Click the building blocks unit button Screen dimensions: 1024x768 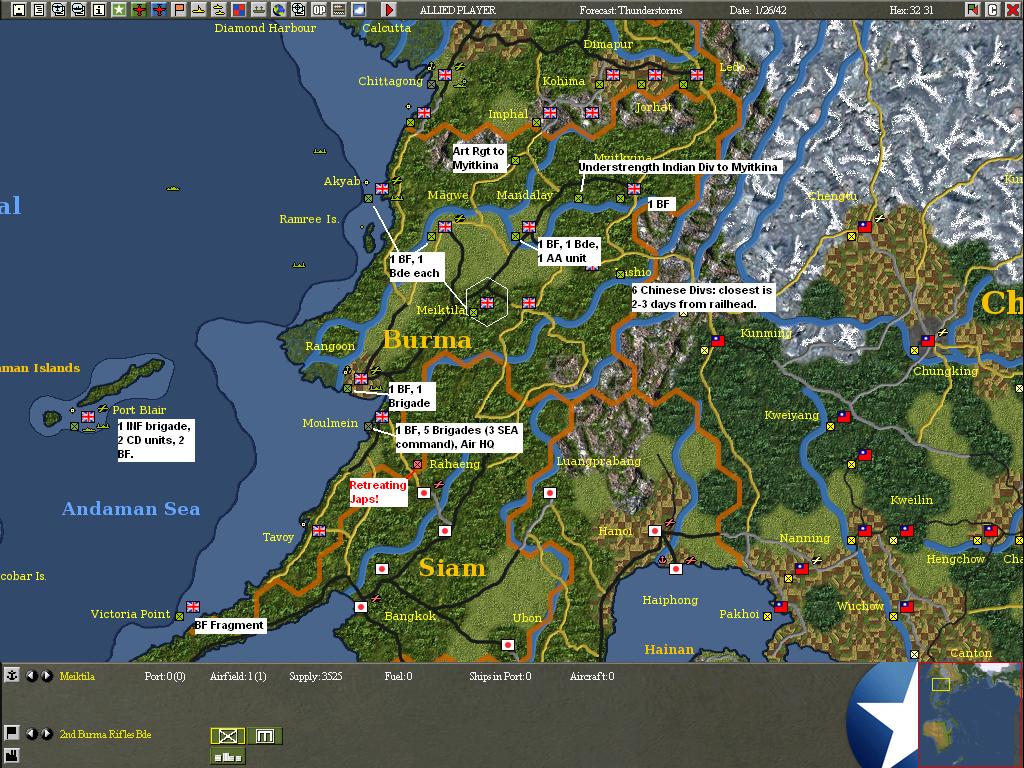[x=228, y=757]
